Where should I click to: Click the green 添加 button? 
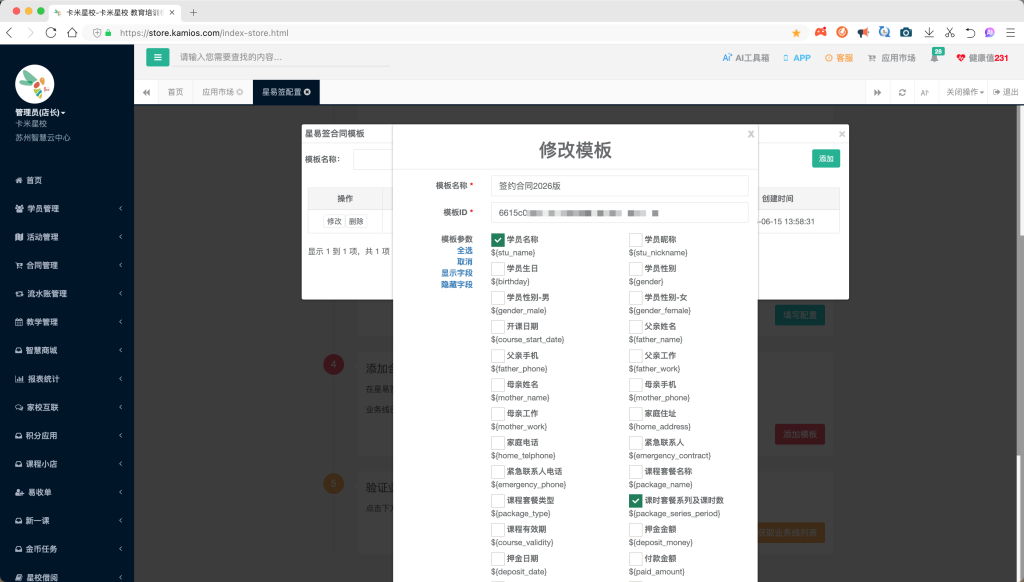826,159
